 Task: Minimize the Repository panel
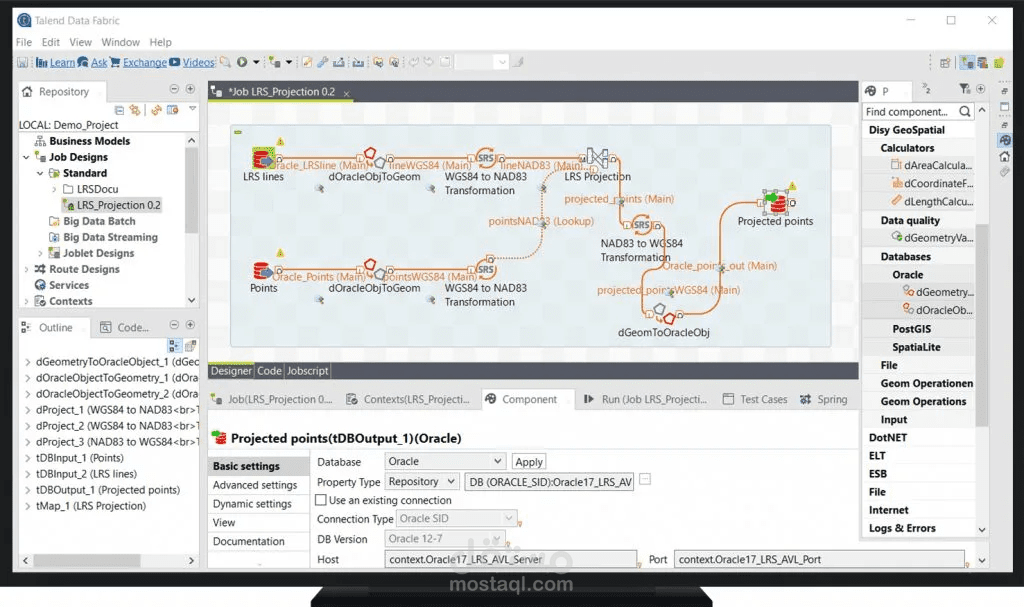click(174, 89)
